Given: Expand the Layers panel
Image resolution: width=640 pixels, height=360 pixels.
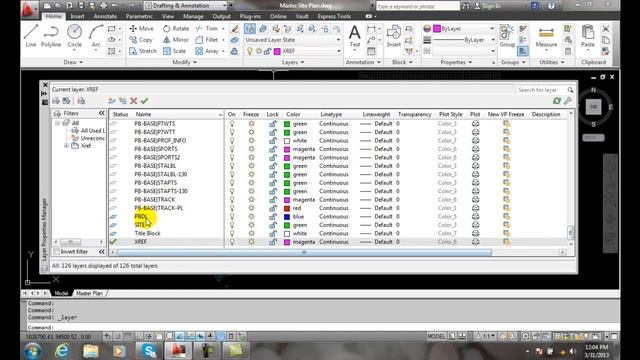Looking at the screenshot, I should click(293, 62).
